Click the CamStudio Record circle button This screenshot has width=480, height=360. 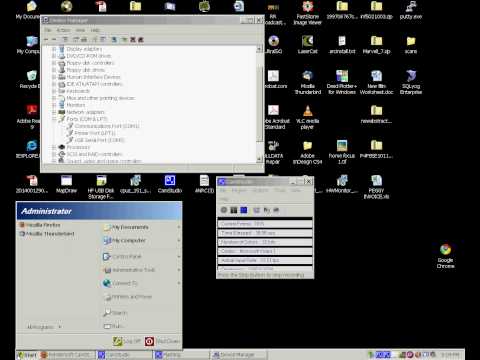point(224,210)
